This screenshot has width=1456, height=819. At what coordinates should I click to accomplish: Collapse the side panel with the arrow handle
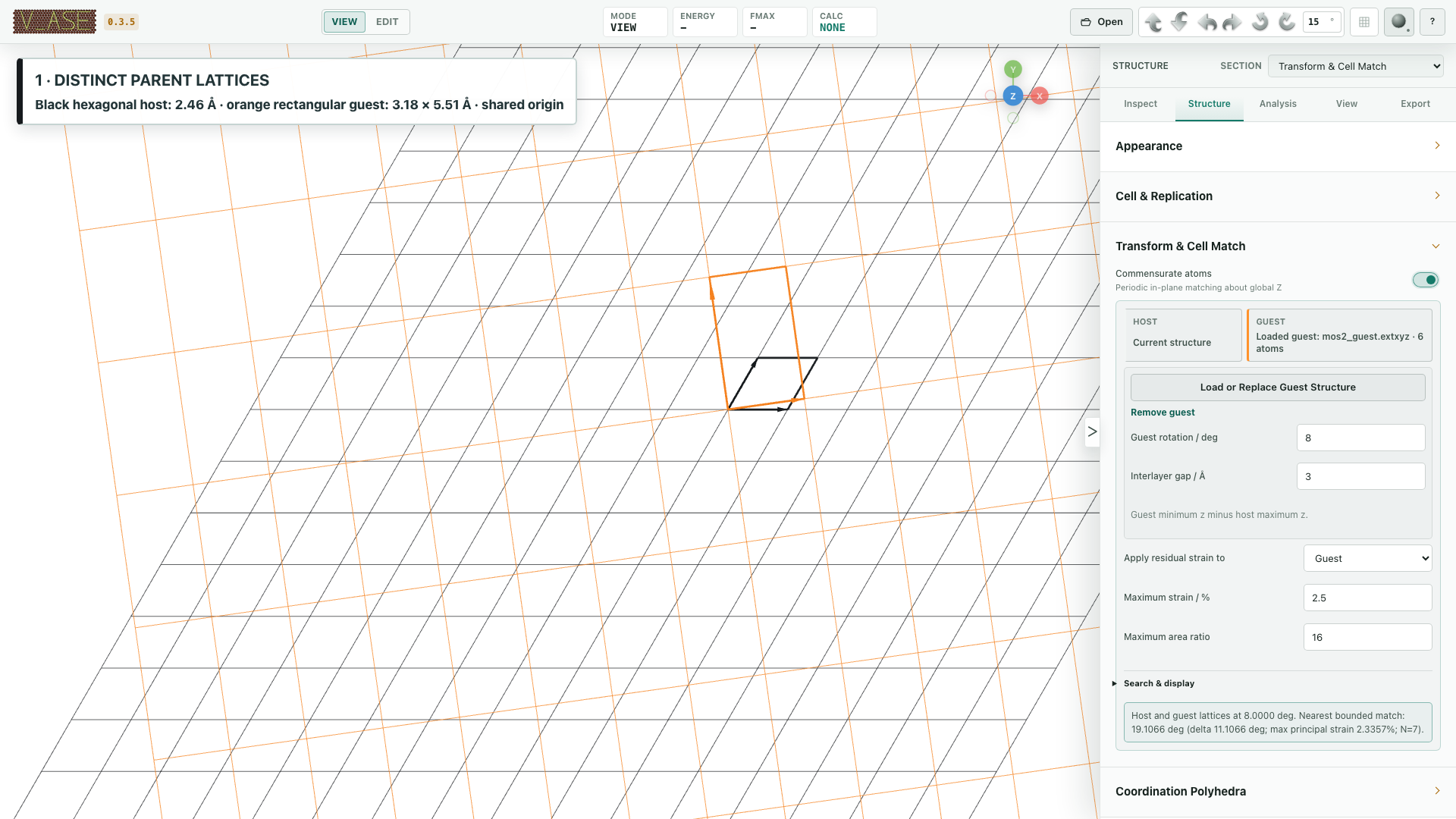[1092, 431]
